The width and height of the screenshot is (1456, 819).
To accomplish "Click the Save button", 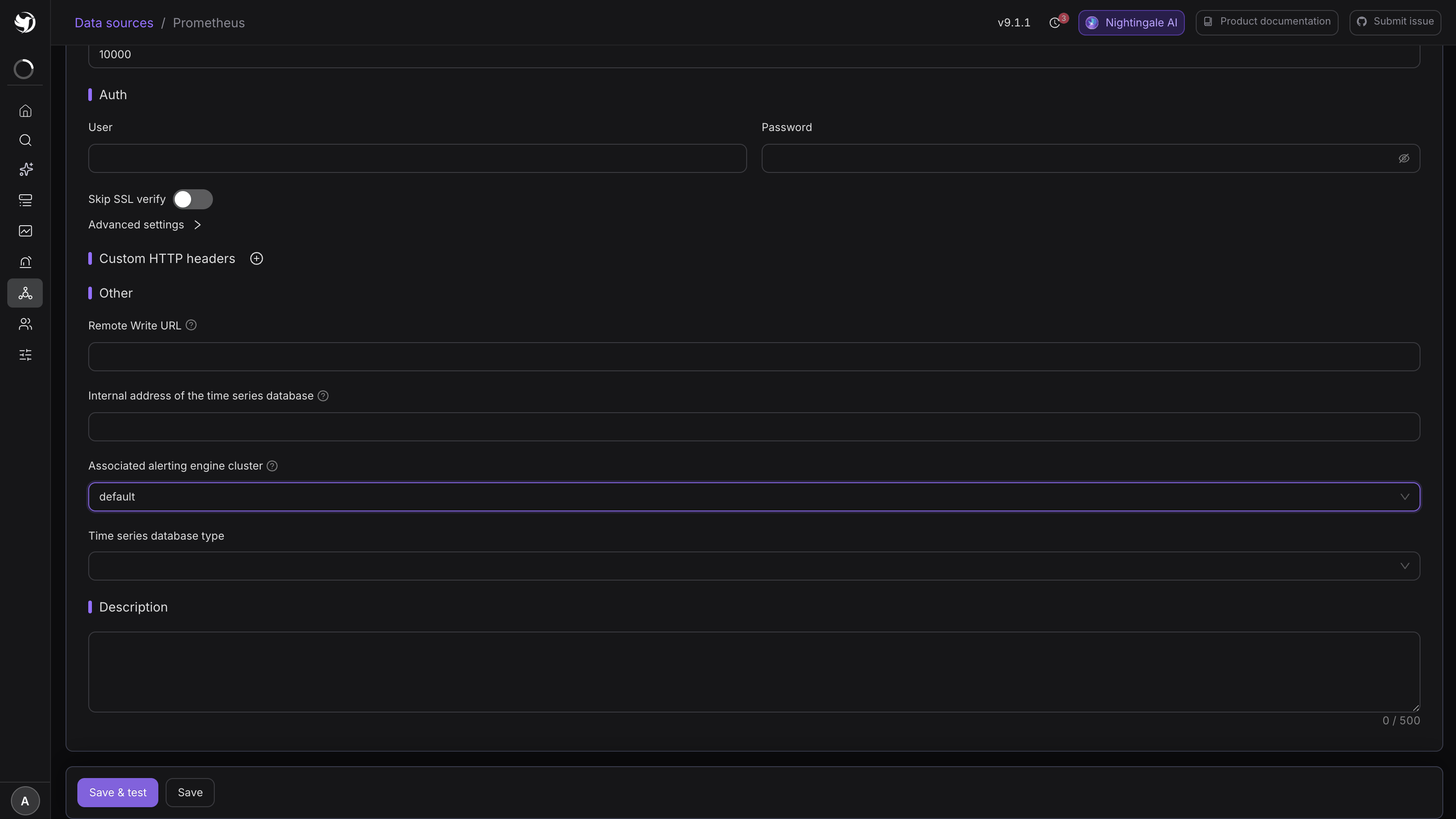I will (190, 793).
